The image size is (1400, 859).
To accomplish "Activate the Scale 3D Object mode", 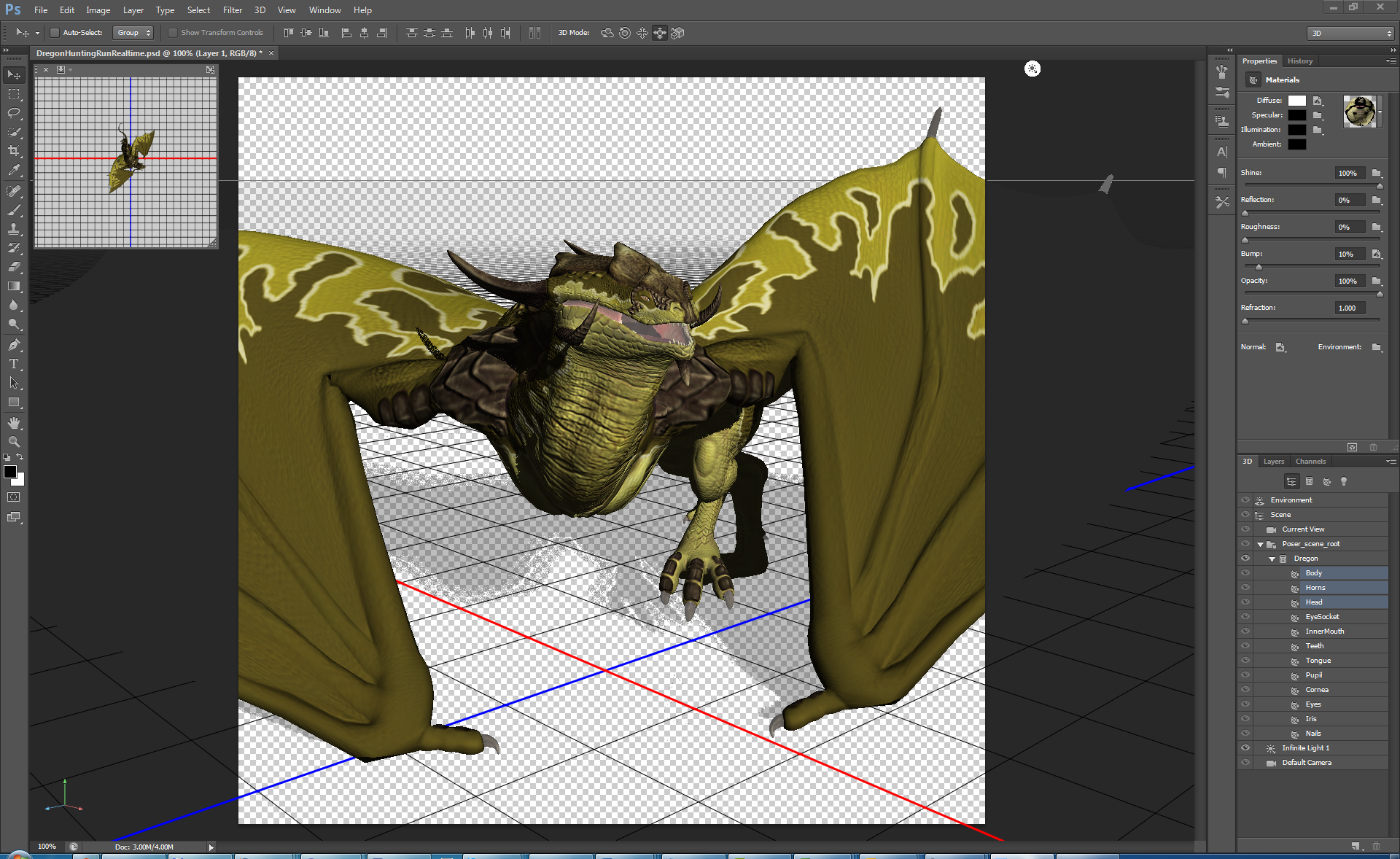I will (677, 33).
